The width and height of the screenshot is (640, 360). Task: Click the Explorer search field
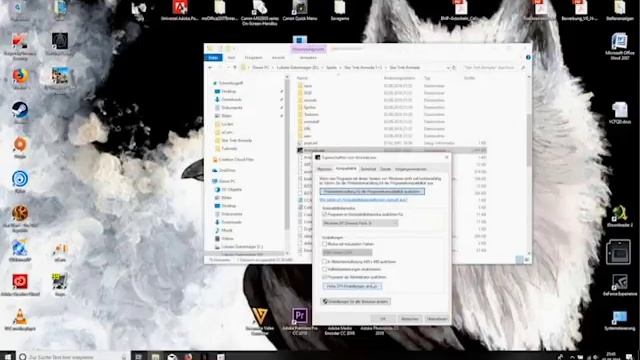(x=493, y=67)
